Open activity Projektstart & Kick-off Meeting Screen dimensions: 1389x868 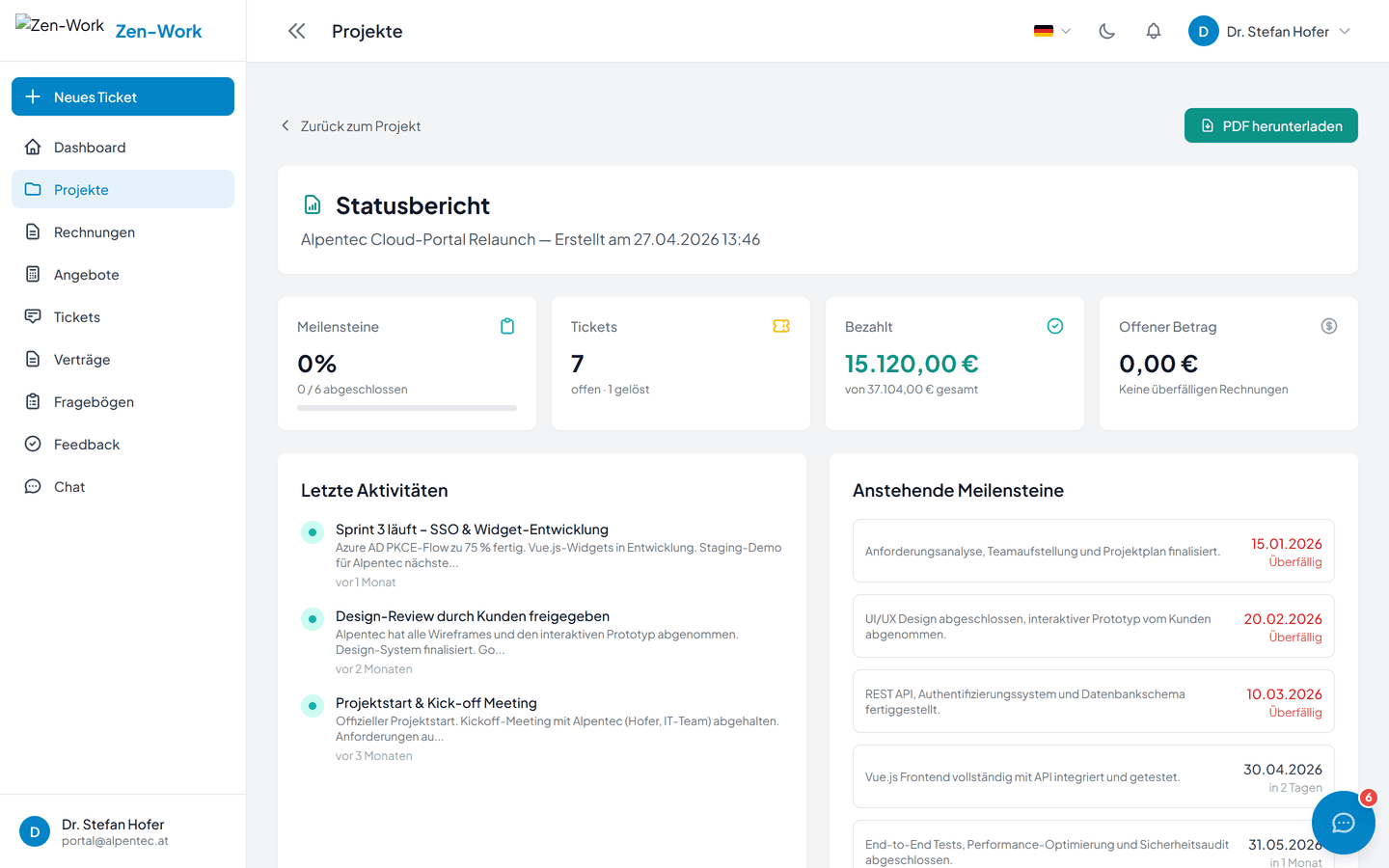pos(436,703)
